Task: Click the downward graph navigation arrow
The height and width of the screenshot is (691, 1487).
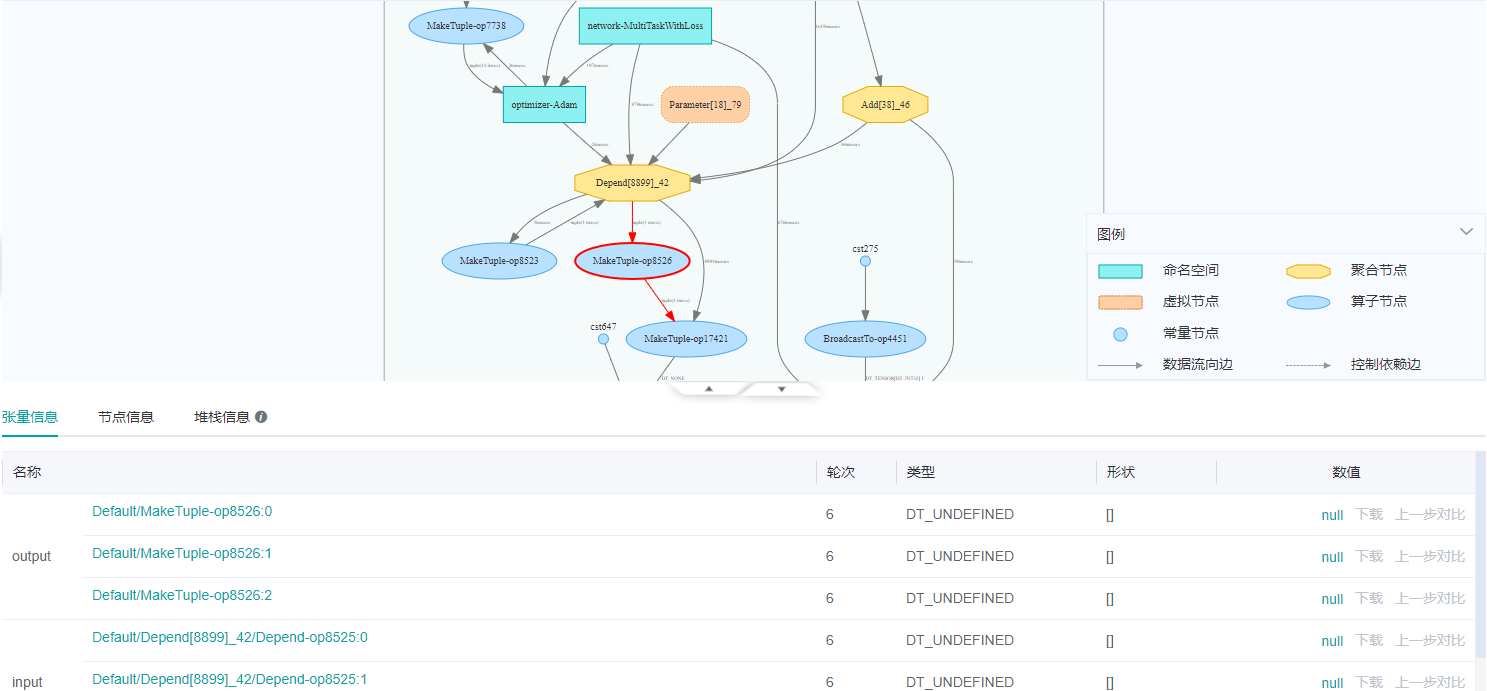Action: (781, 388)
